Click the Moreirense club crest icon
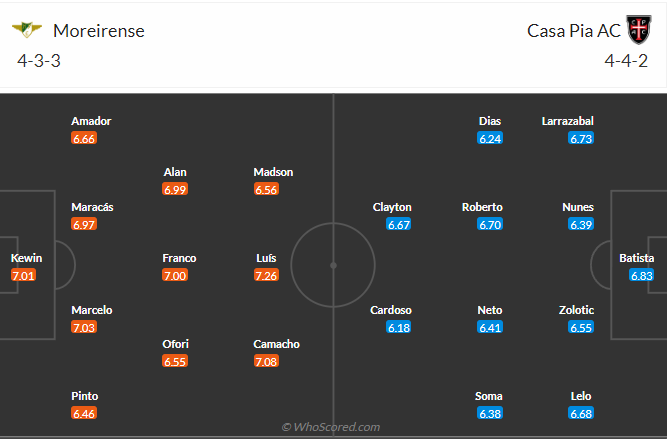 (26, 30)
